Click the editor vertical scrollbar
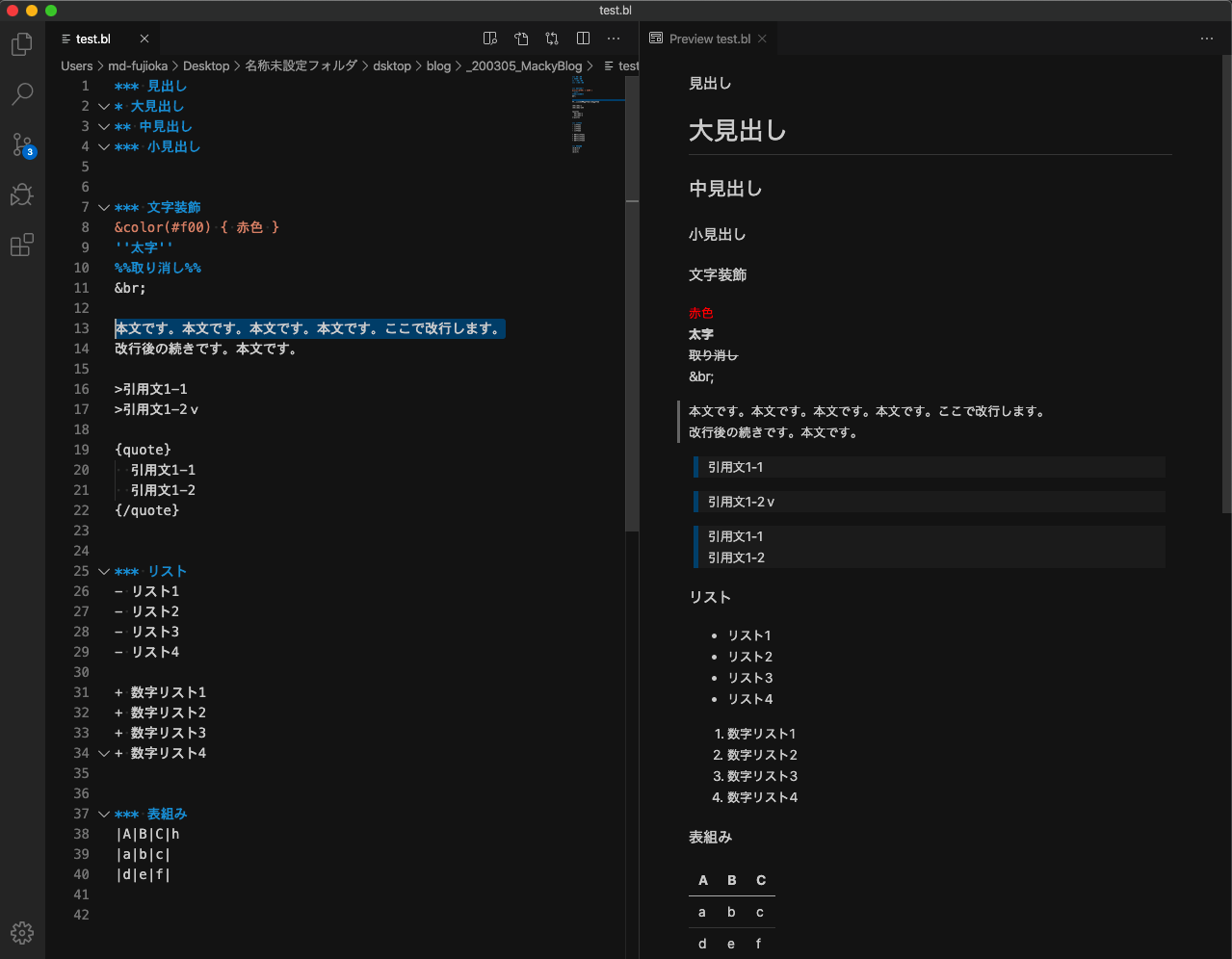 632,366
